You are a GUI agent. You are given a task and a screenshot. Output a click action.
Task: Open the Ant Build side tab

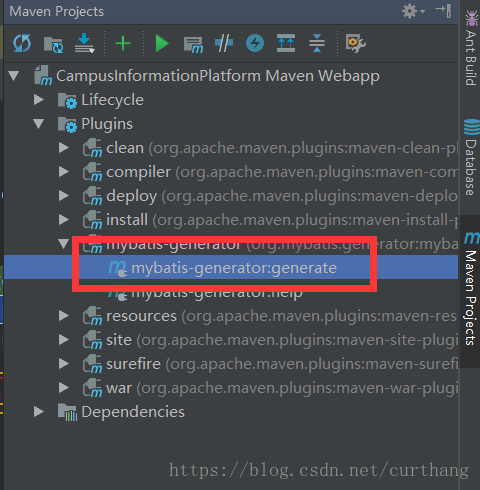471,47
